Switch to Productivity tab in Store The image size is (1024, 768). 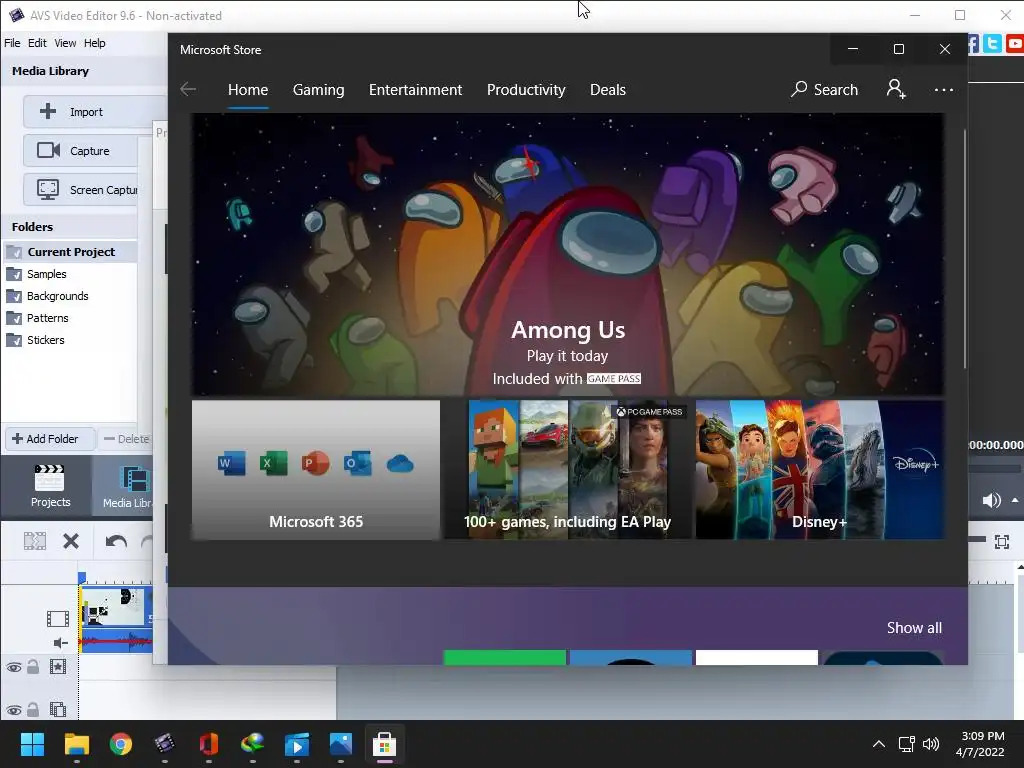526,89
